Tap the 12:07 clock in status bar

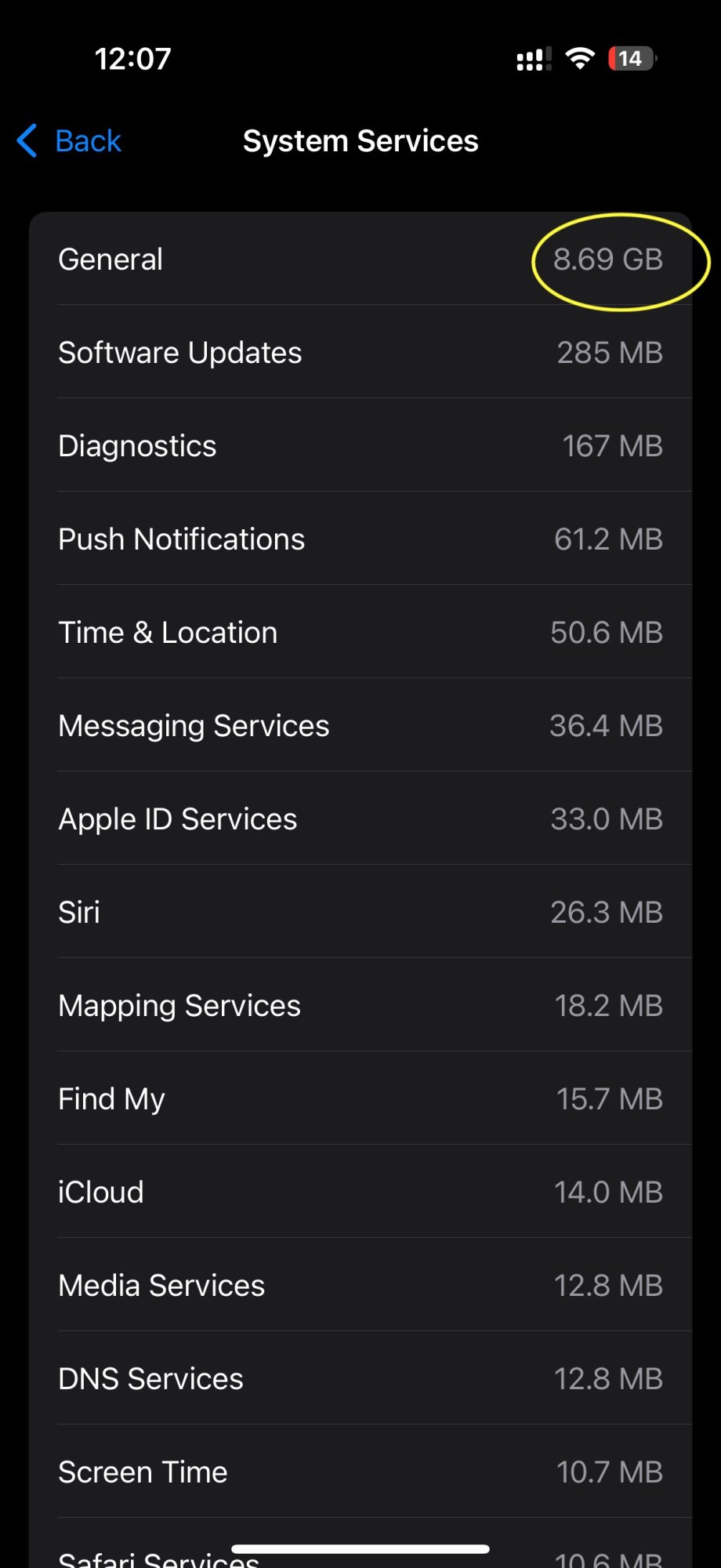click(x=132, y=59)
